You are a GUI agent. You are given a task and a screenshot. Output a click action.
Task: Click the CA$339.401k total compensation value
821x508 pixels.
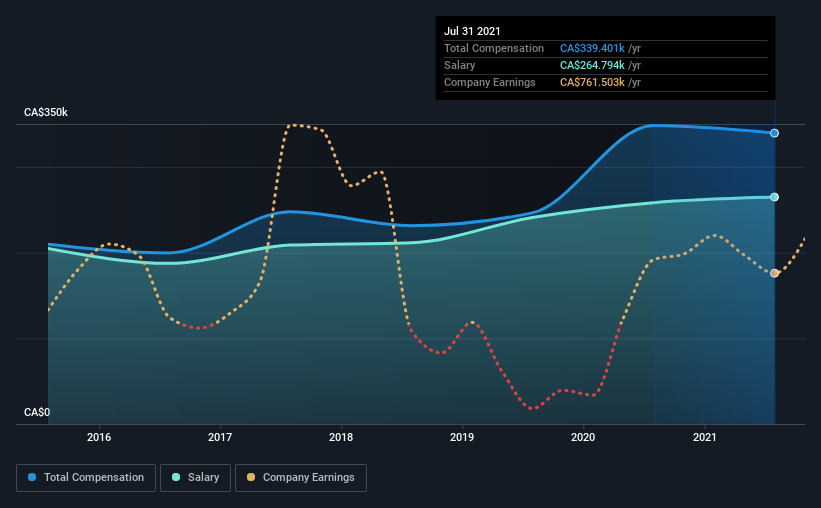tap(592, 48)
